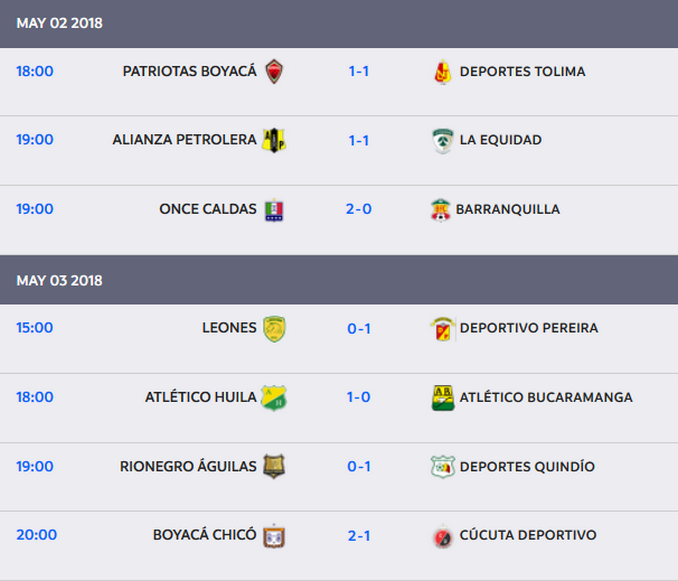Click the Boyacá Chicó team crest

pyautogui.click(x=274, y=536)
